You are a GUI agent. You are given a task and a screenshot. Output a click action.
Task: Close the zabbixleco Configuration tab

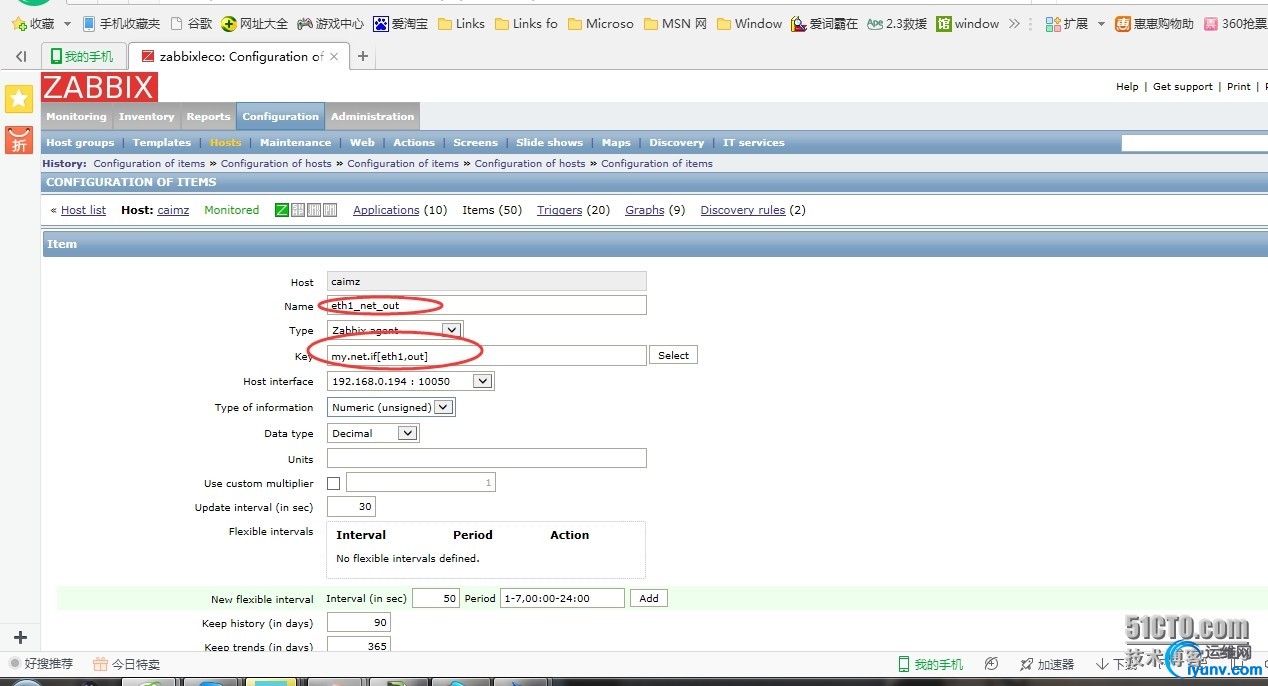point(333,57)
